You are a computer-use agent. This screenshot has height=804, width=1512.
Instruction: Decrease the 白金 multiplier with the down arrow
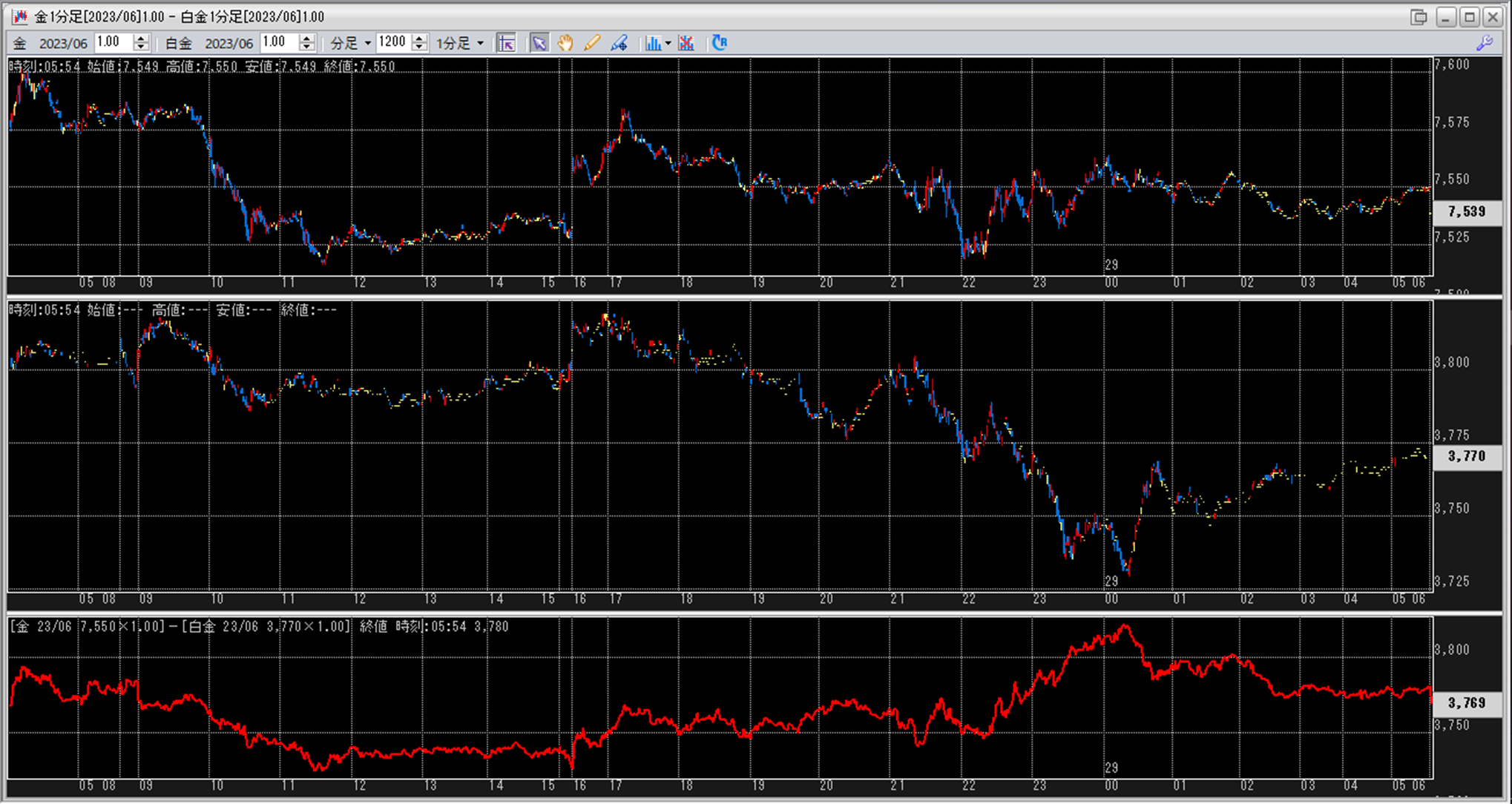pos(306,47)
